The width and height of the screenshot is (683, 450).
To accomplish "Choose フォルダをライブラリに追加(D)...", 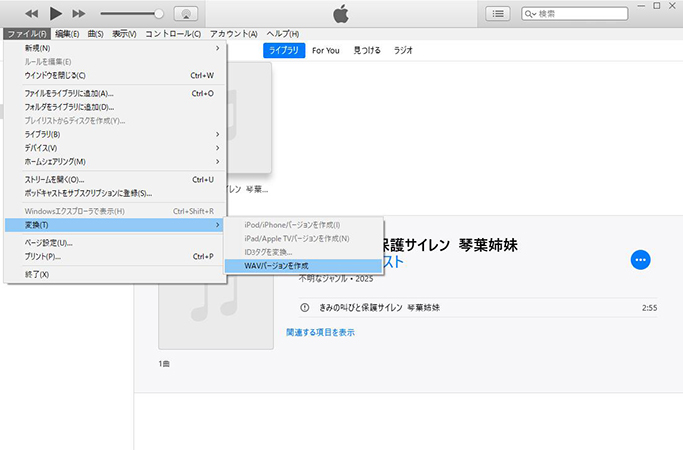I will [x=115, y=107].
